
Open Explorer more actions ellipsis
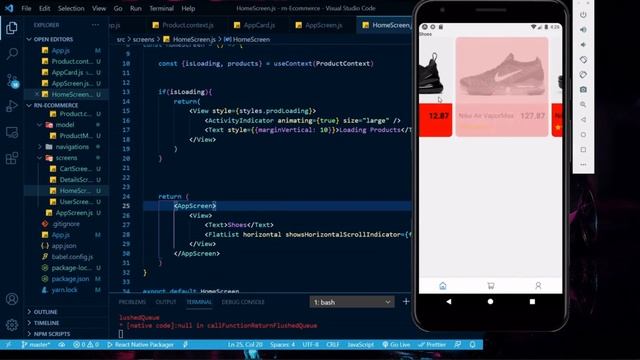pyautogui.click(x=95, y=25)
